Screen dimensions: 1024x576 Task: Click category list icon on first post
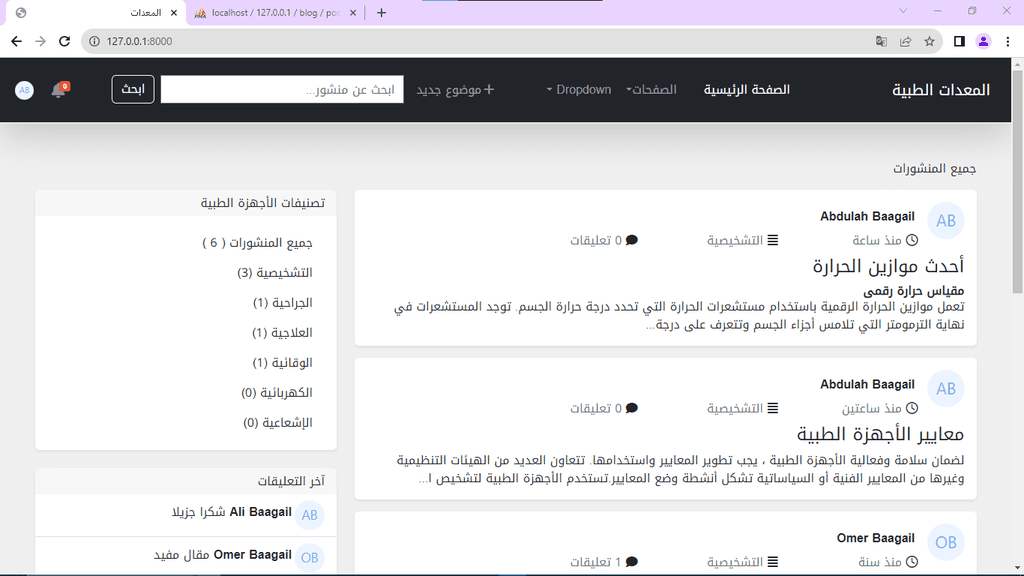(x=773, y=240)
